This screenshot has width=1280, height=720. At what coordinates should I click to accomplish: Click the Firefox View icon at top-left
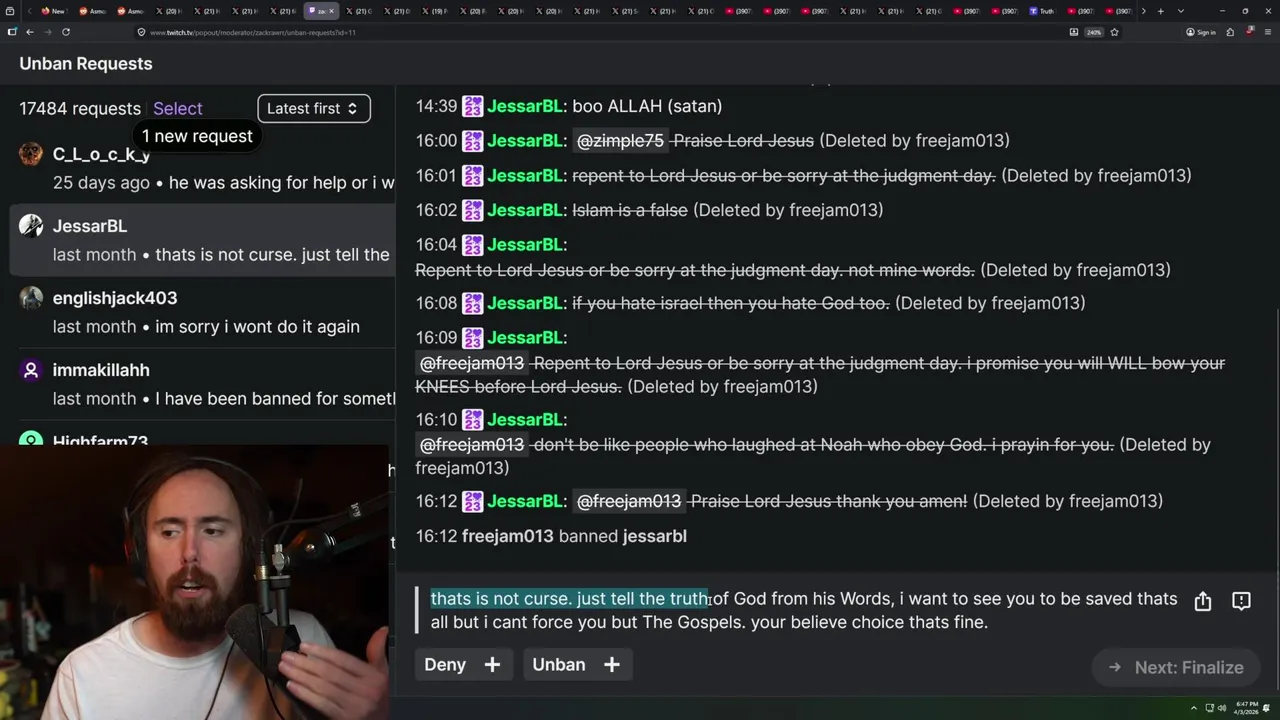pos(11,11)
